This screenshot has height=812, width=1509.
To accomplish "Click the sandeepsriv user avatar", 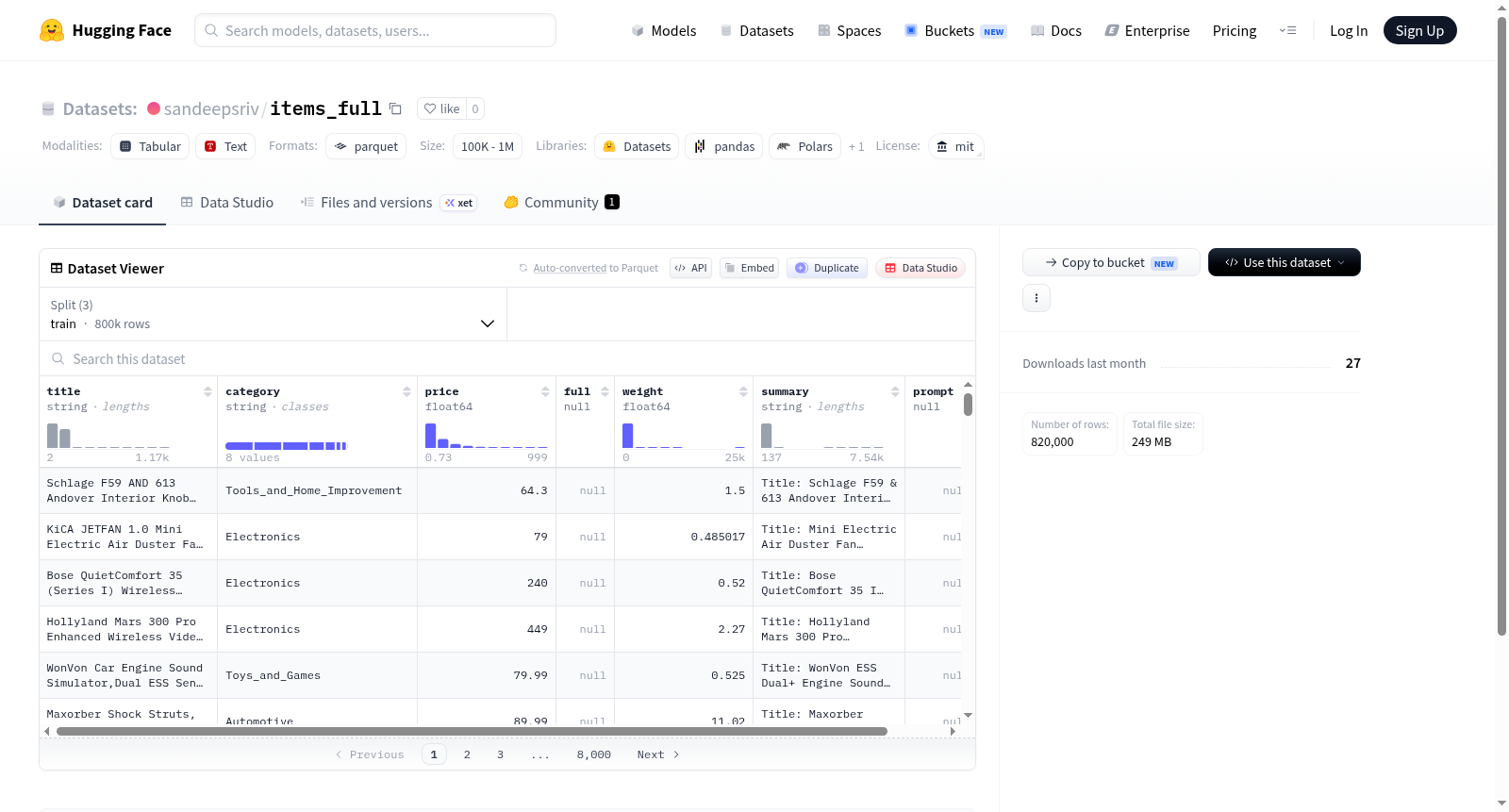I will pyautogui.click(x=154, y=108).
